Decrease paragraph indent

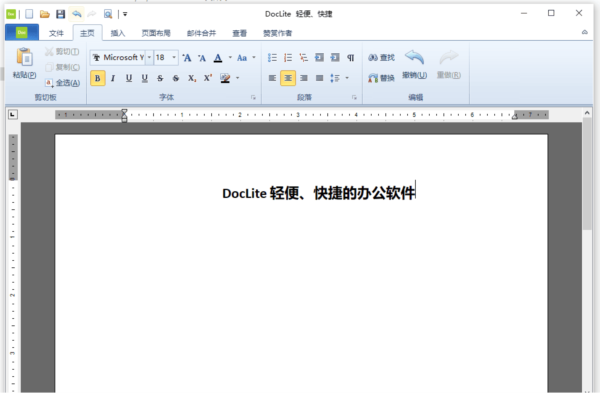319,58
